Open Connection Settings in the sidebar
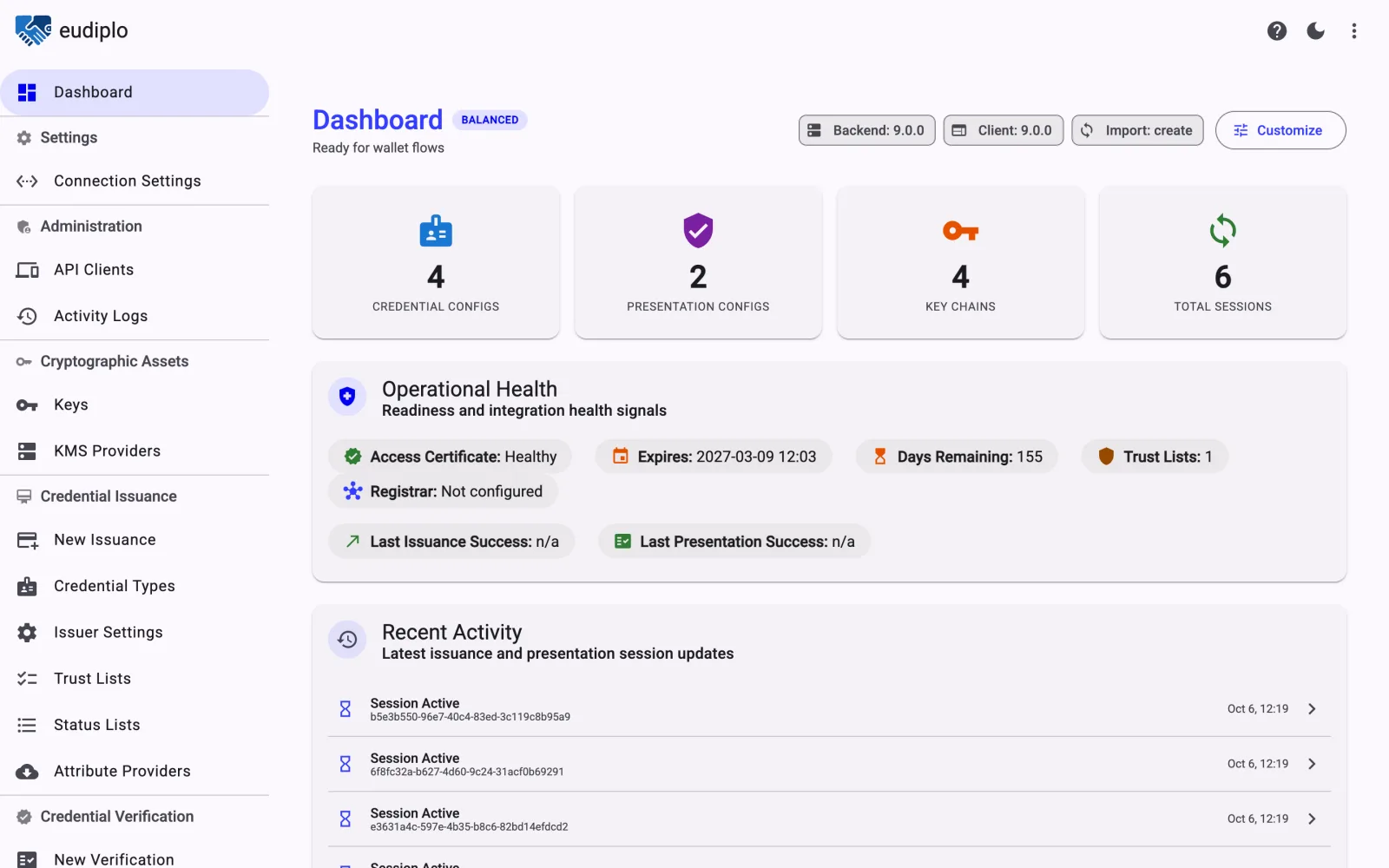 click(x=135, y=181)
